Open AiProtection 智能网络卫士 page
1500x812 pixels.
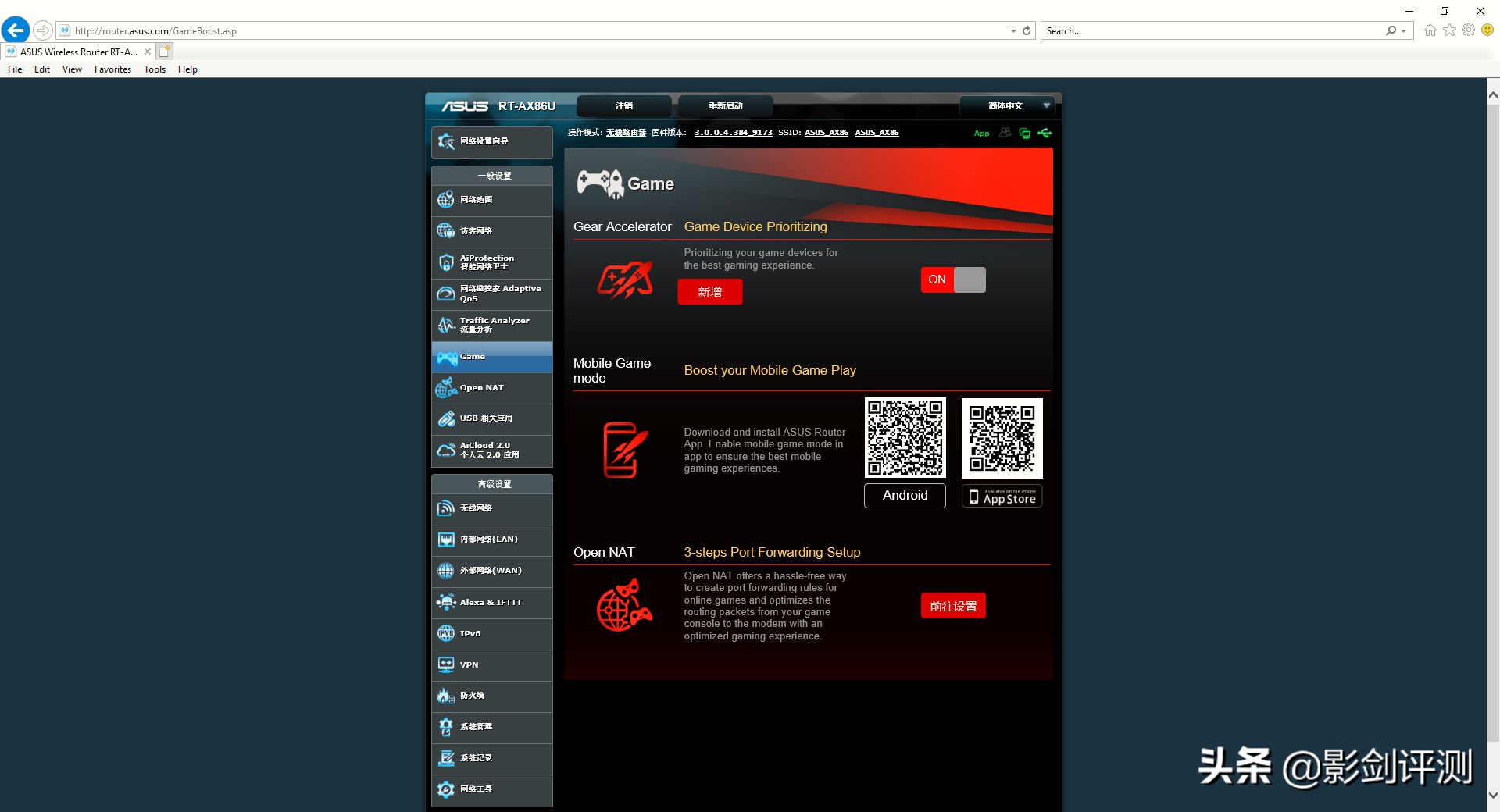pyautogui.click(x=491, y=262)
